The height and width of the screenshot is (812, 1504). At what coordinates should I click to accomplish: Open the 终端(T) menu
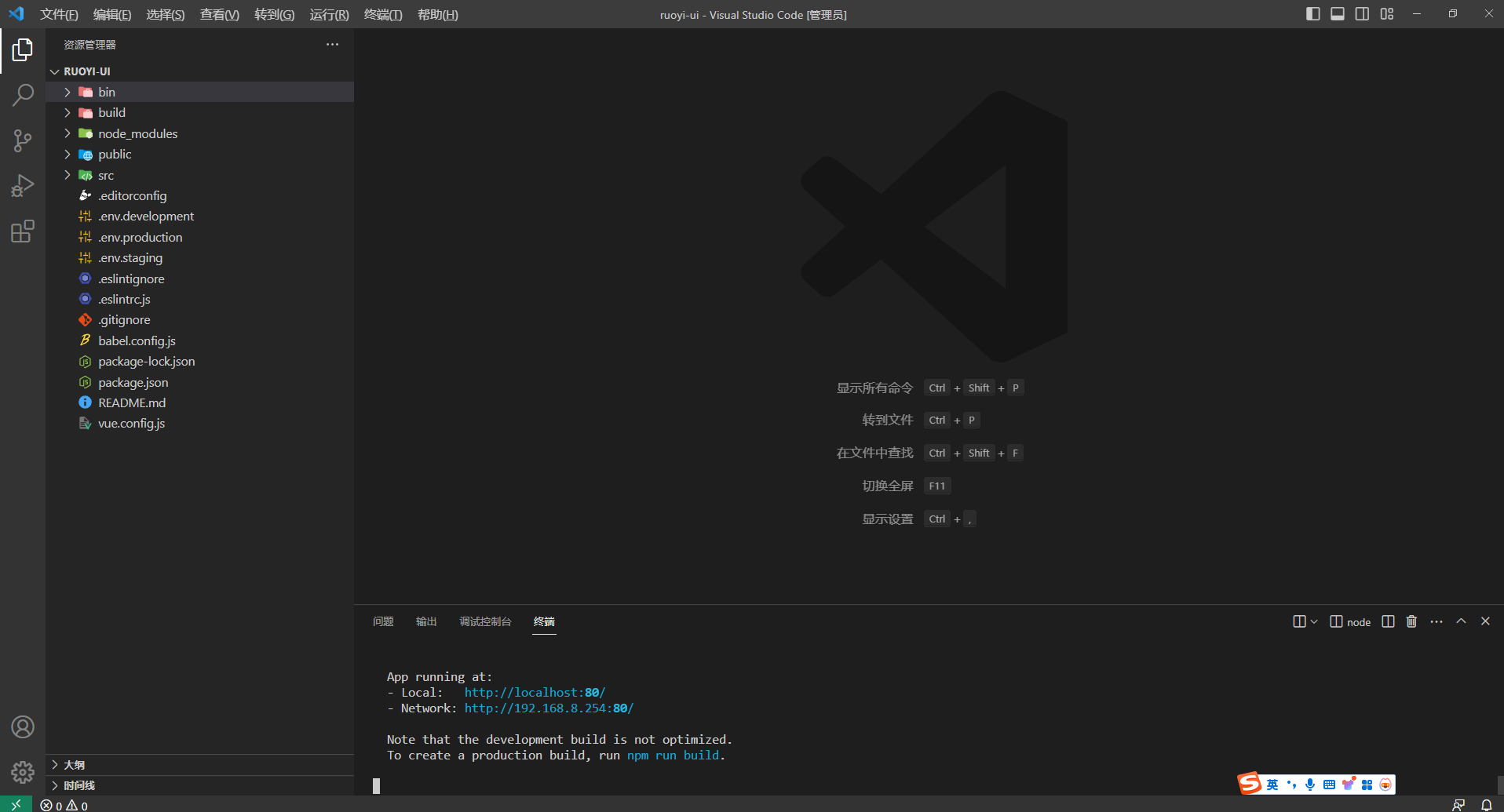[383, 15]
